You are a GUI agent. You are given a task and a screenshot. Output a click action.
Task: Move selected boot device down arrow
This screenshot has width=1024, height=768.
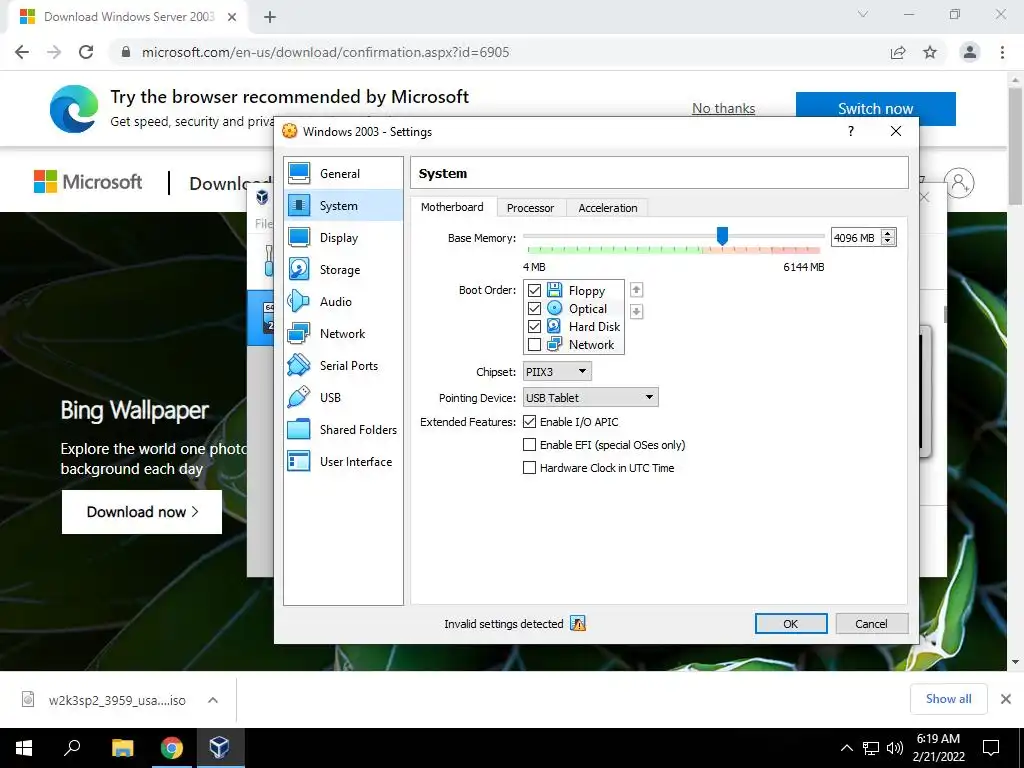[636, 312]
